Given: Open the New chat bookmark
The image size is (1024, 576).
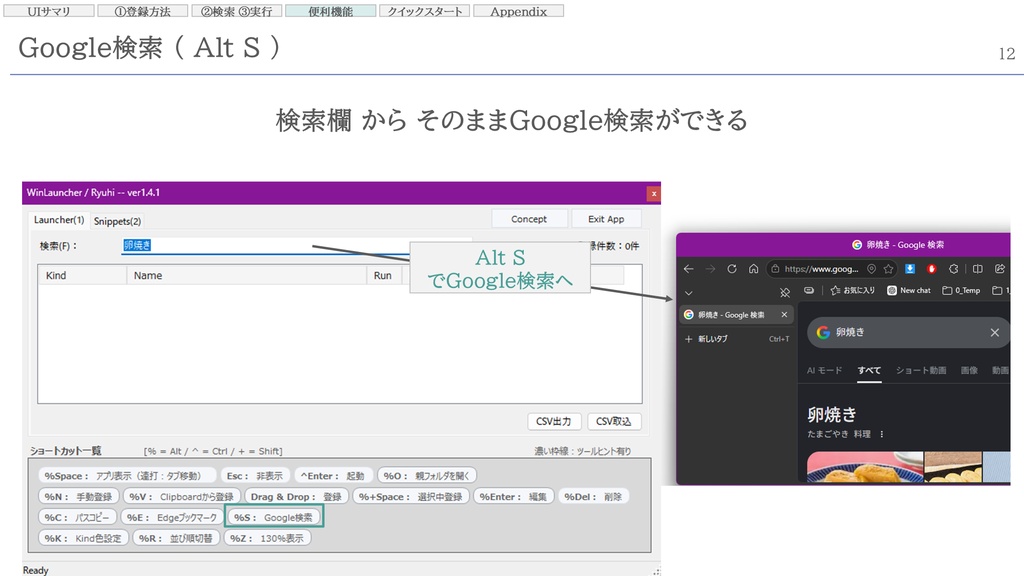Looking at the screenshot, I should point(909,291).
